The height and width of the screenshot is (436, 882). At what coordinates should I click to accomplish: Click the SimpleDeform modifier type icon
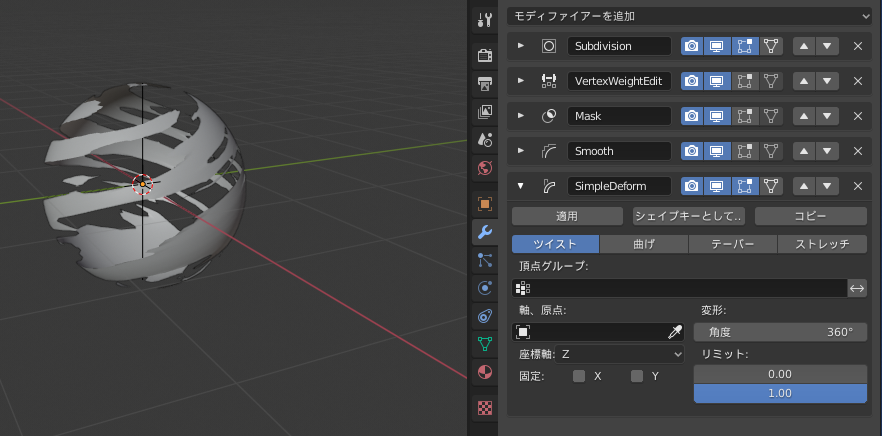548,186
